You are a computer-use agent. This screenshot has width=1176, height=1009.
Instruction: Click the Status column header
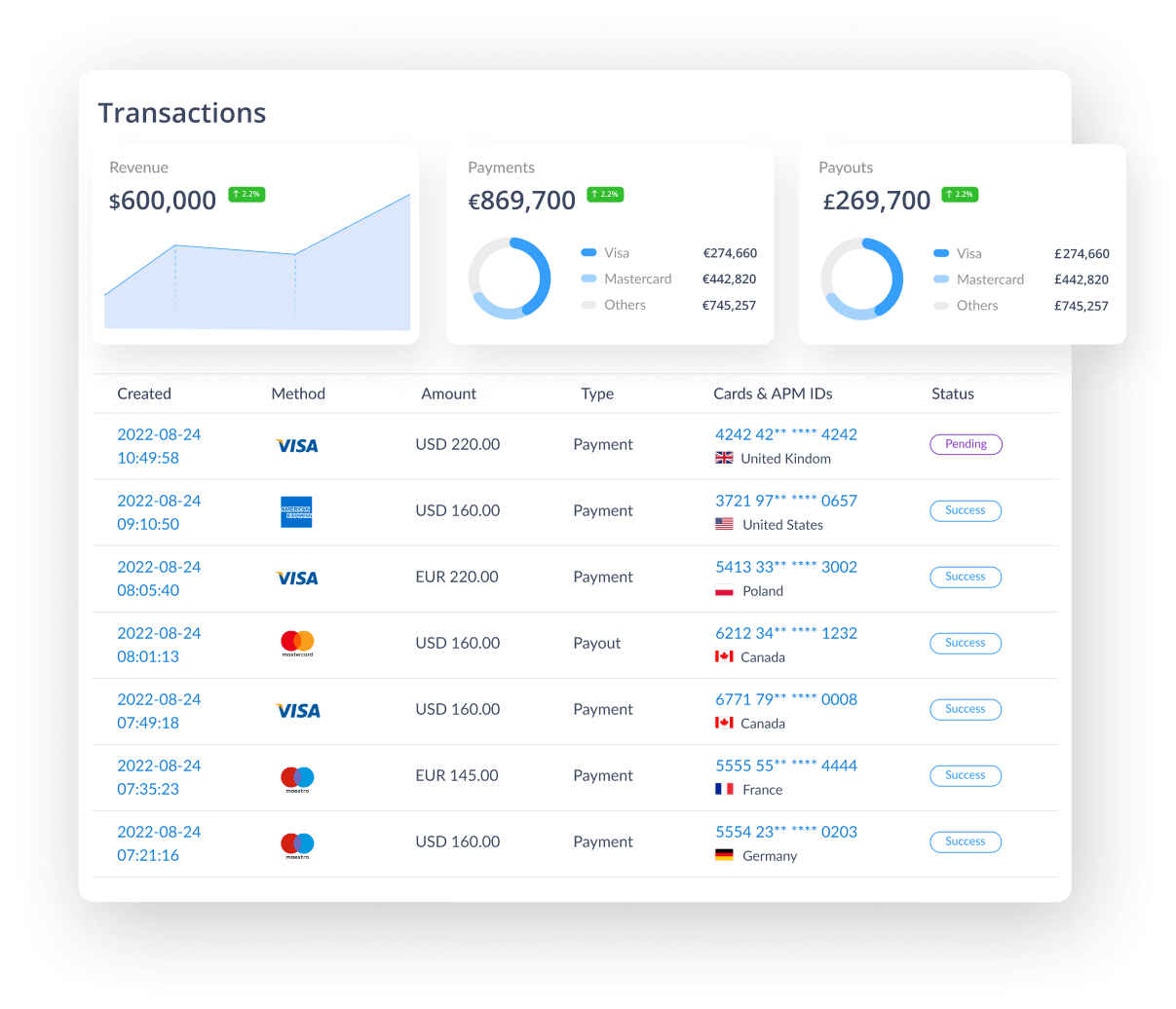(x=952, y=393)
